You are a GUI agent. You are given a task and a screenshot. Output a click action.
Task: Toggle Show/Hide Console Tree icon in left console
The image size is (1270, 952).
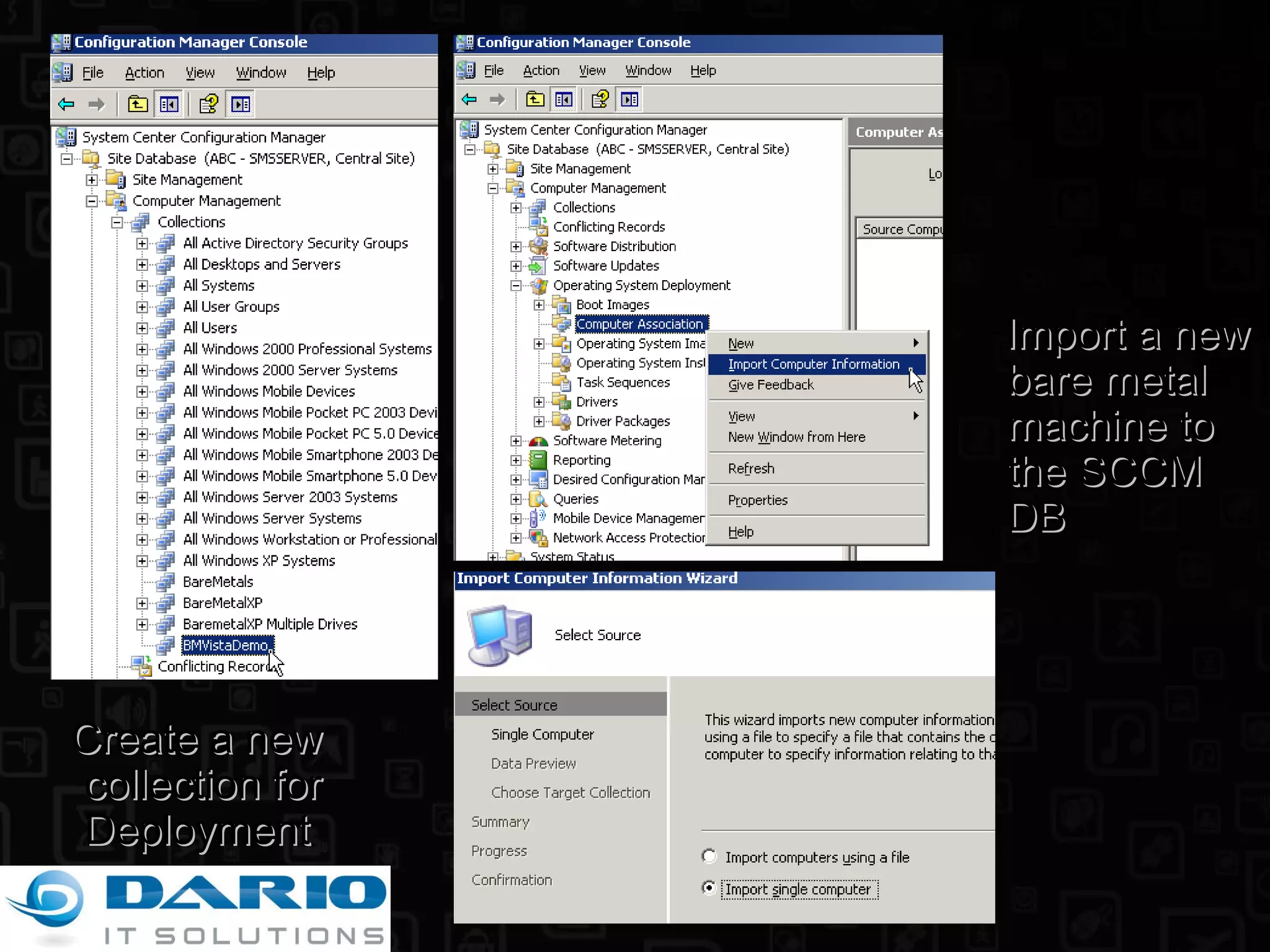(x=169, y=104)
